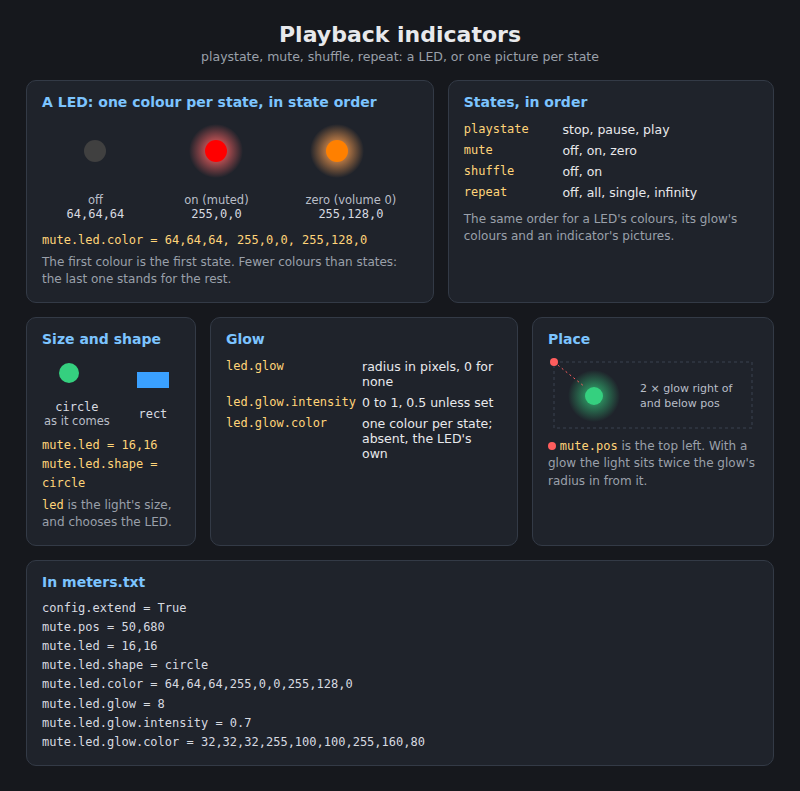Click the 'on (muted)' label
This screenshot has height=791, width=800.
coord(216,200)
